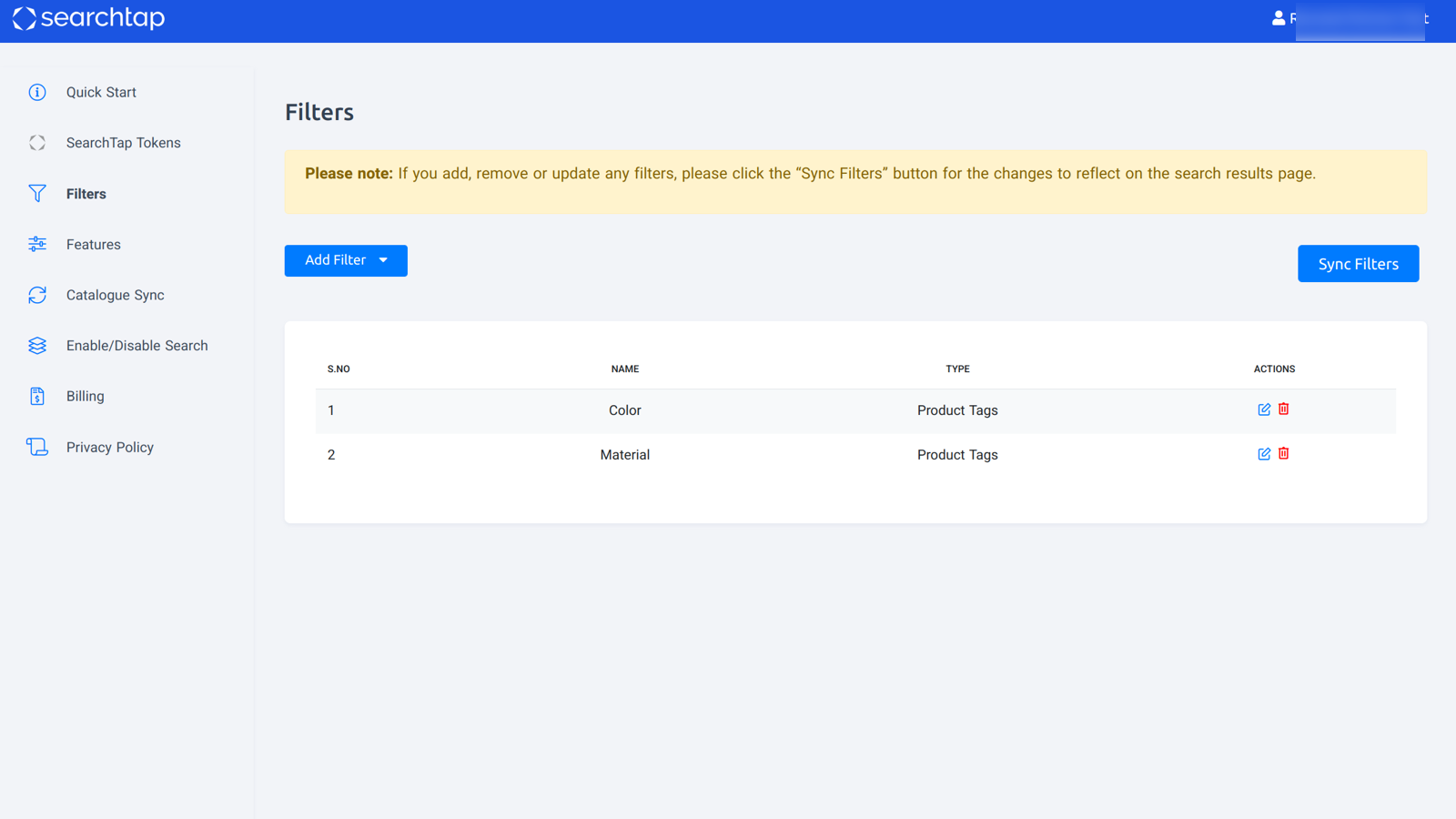Edit the Color filter
This screenshot has height=819, width=1456.
(1264, 409)
